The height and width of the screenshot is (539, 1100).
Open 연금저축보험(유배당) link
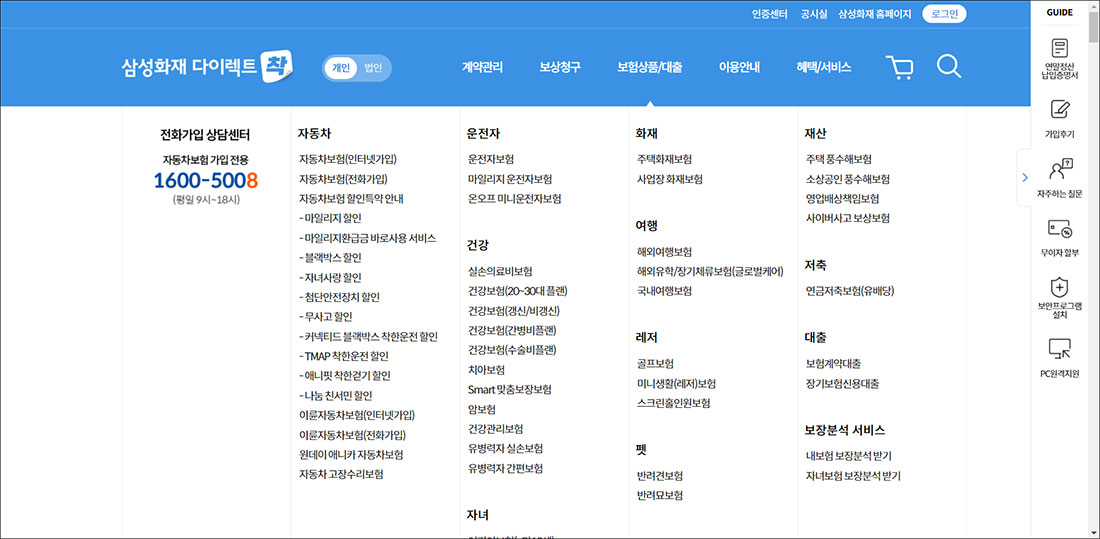click(850, 291)
